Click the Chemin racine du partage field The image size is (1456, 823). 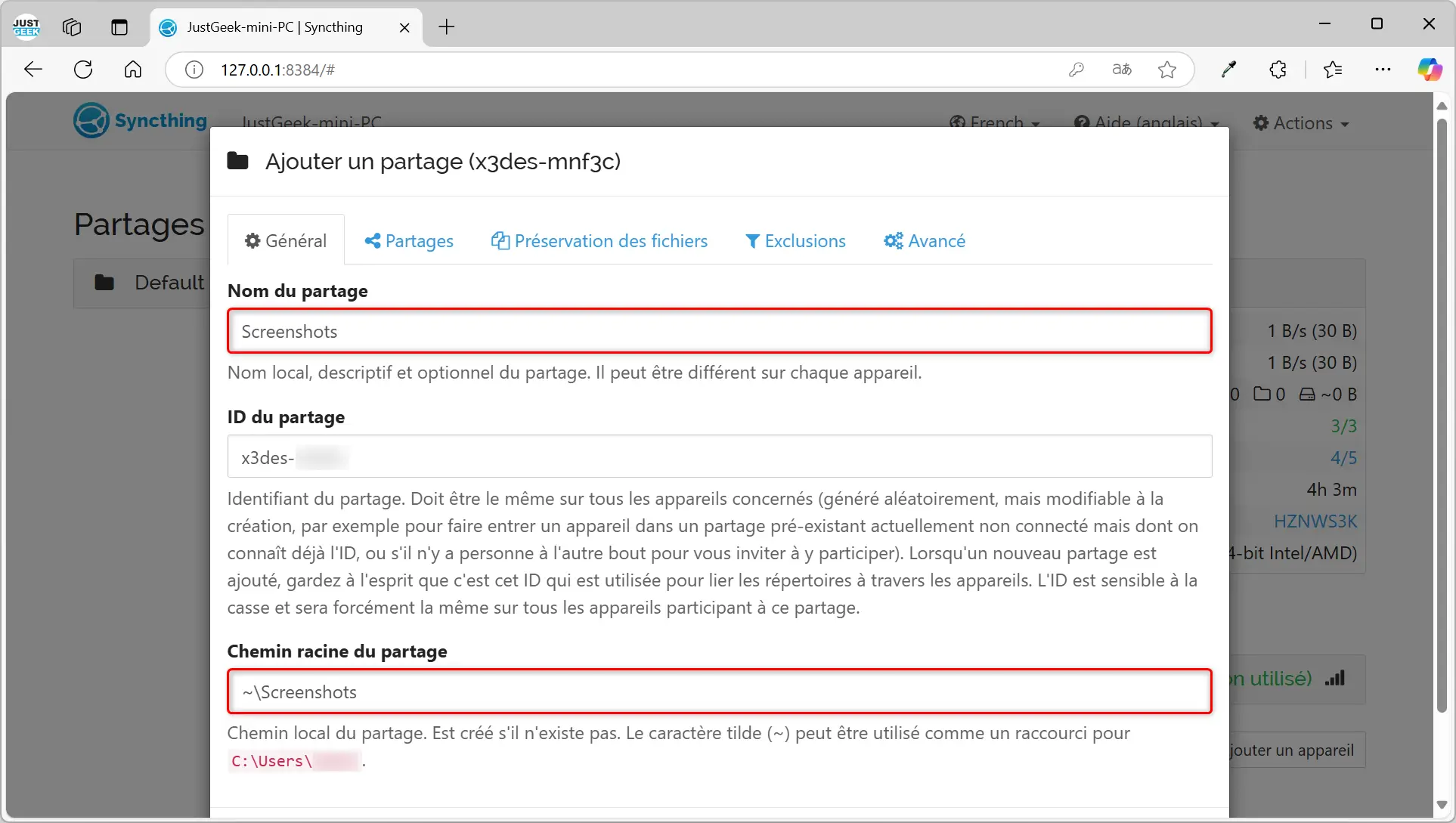tap(719, 691)
